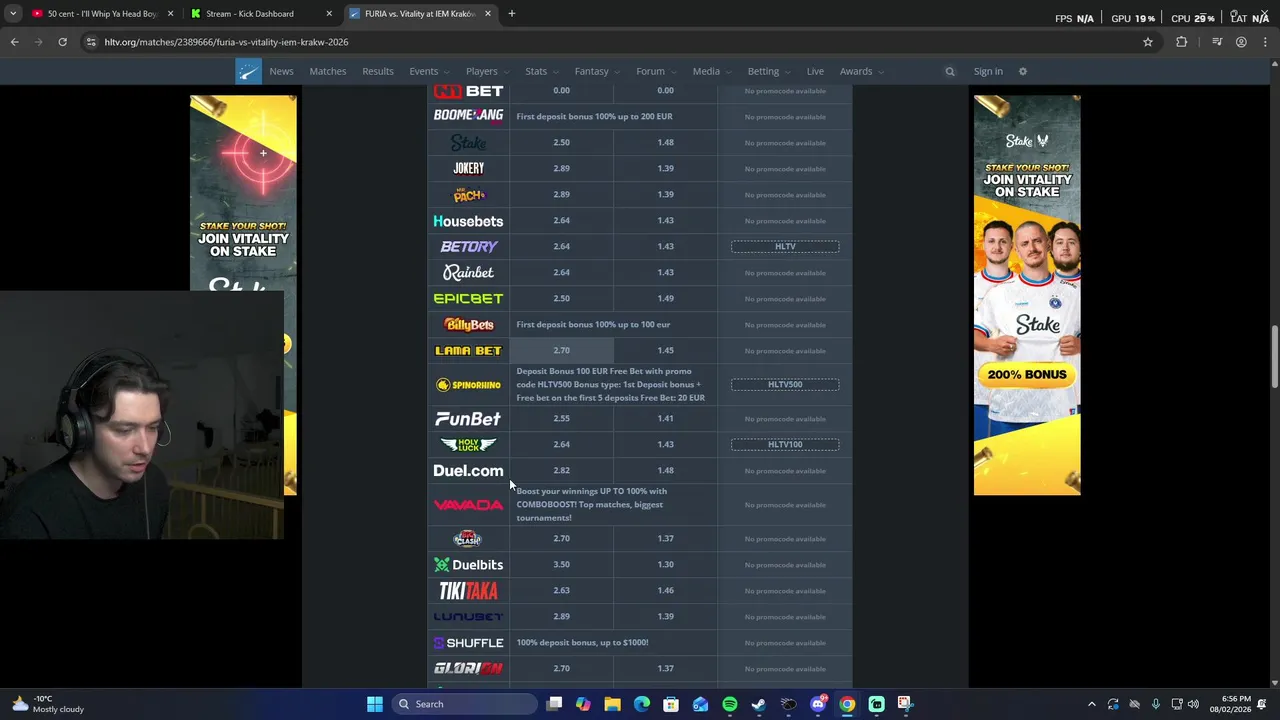Screen dimensions: 1280x720
Task: Reload the page with the refresh icon
Action: coord(62,42)
